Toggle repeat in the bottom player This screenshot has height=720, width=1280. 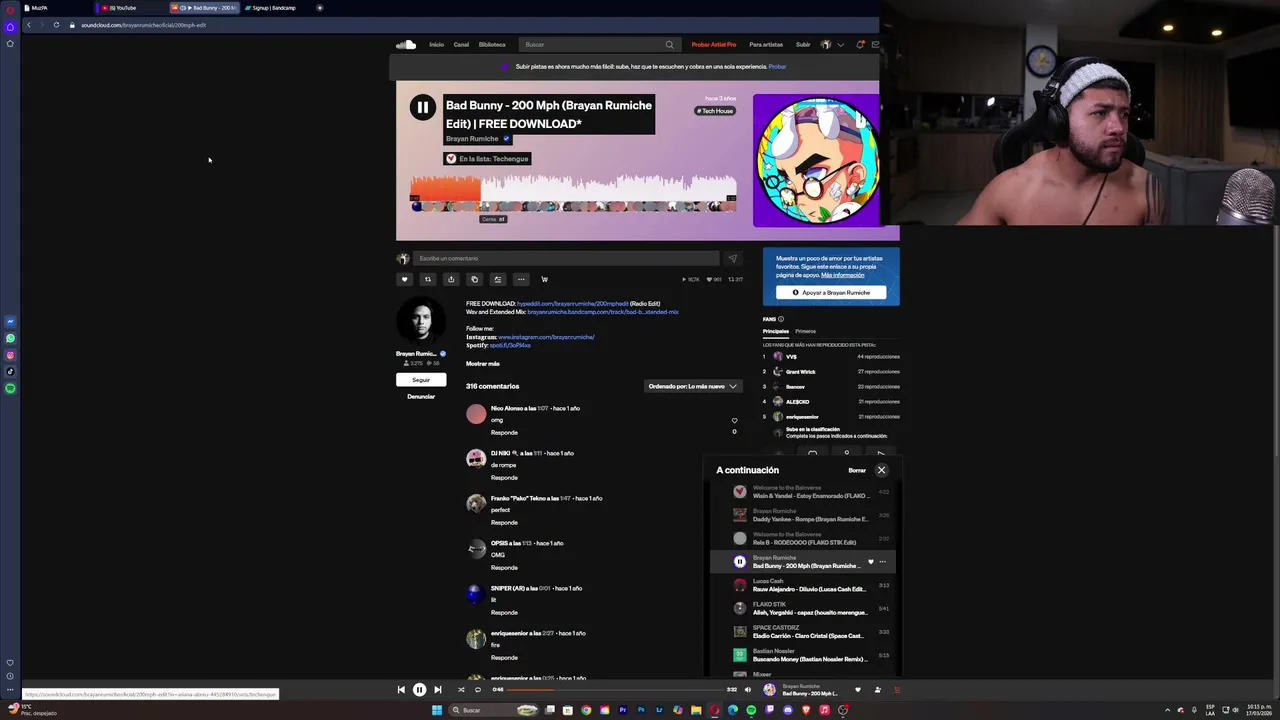pyautogui.click(x=478, y=689)
